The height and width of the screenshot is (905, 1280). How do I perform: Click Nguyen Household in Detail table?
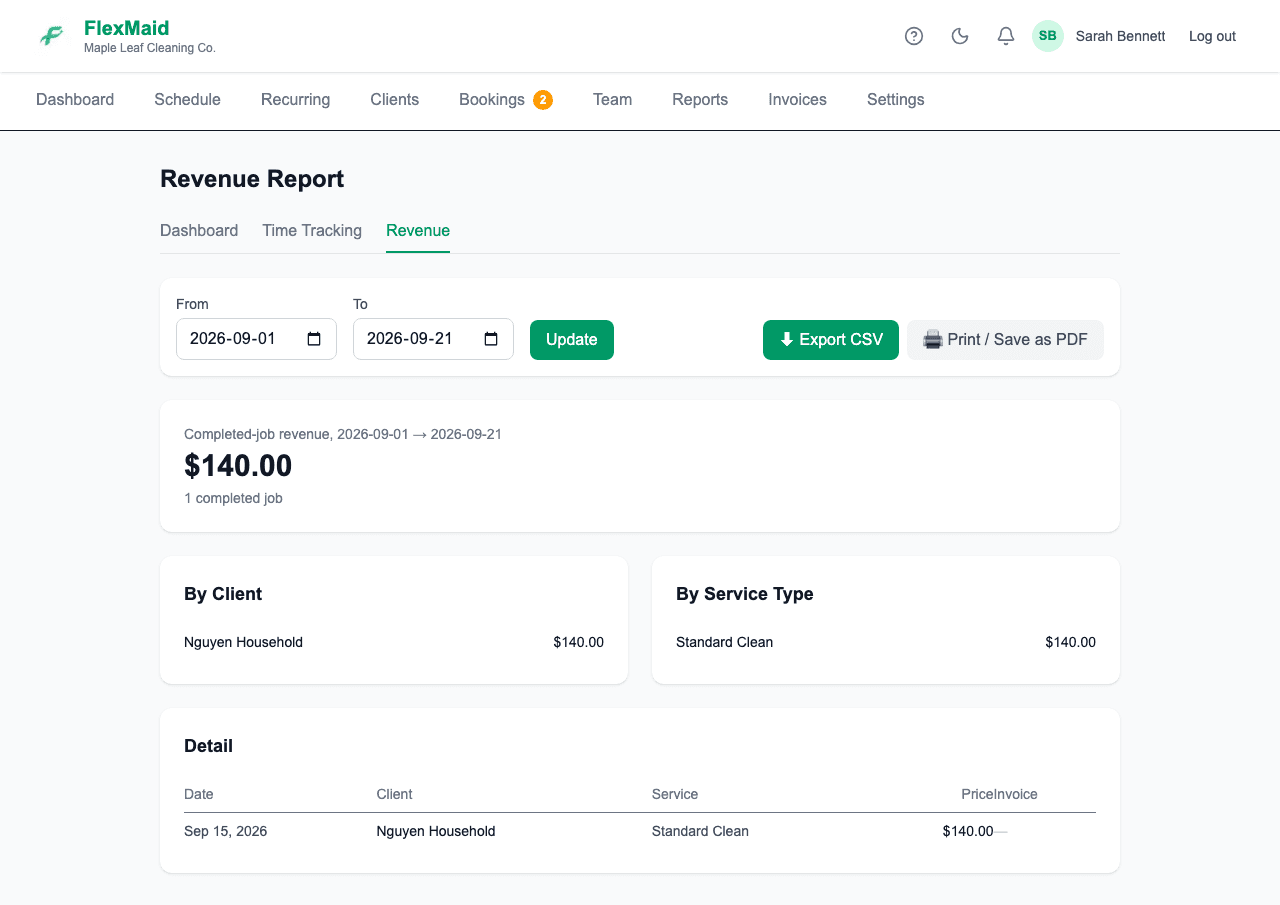tap(436, 831)
